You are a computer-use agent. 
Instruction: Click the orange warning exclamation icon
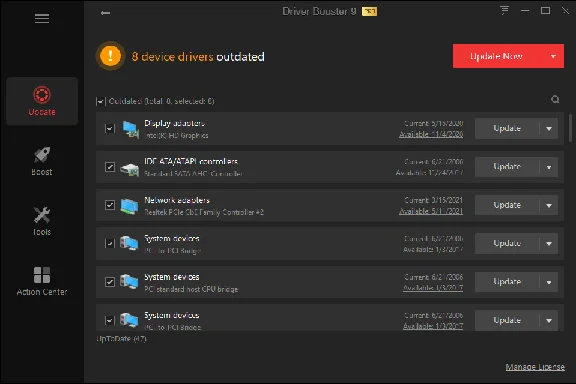pyautogui.click(x=110, y=56)
